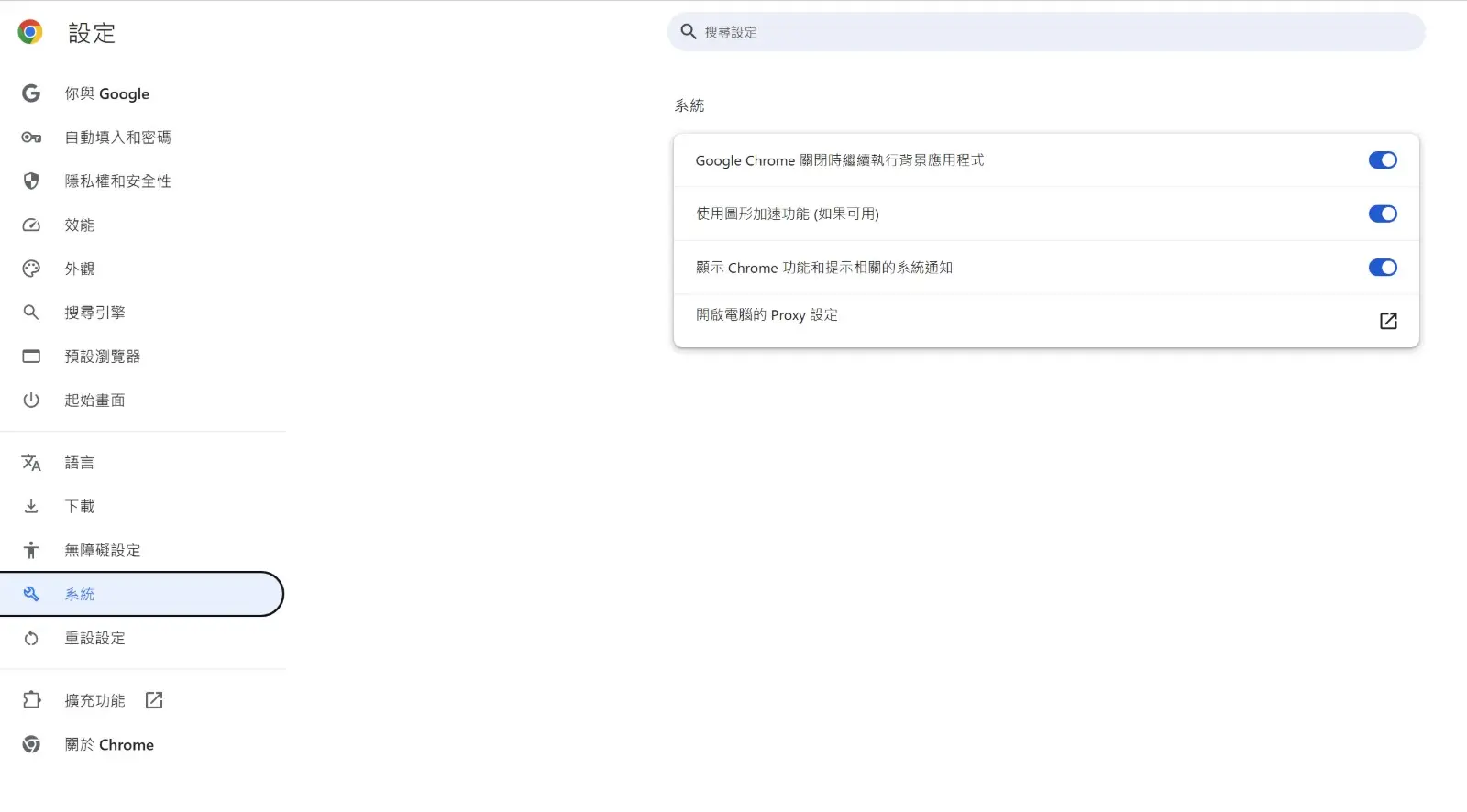Open 隱私權和安全性 settings section
The width and height of the screenshot is (1467, 812).
[142, 181]
